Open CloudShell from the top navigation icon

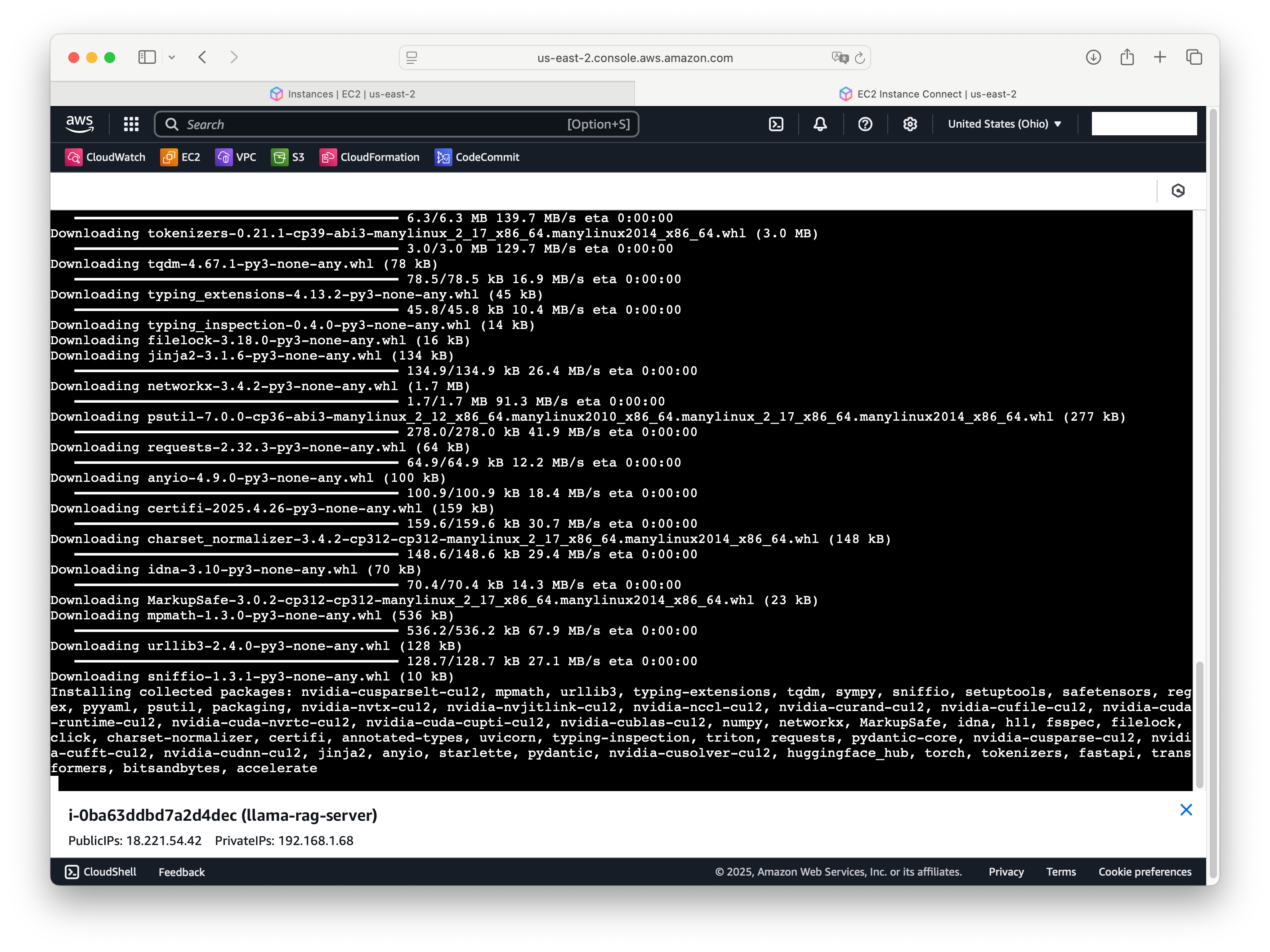click(776, 124)
